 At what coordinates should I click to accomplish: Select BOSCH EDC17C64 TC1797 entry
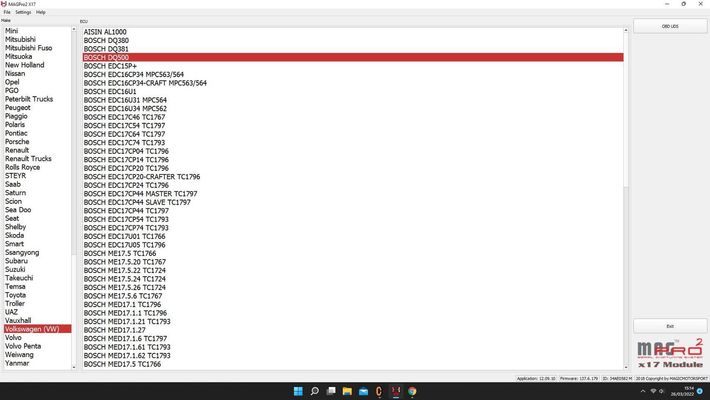coord(353,134)
